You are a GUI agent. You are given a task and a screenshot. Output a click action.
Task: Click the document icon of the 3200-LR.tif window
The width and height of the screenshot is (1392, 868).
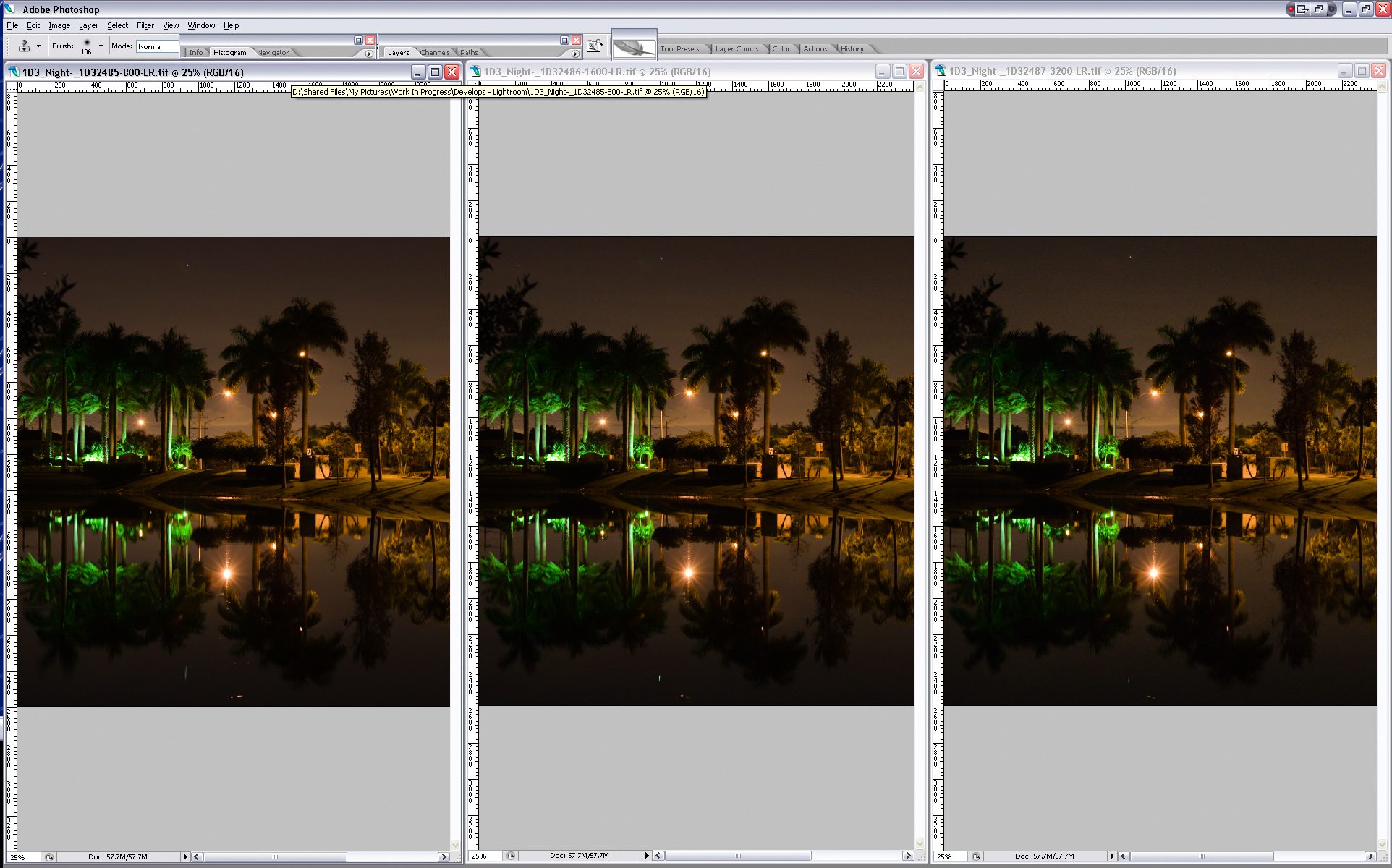pos(941,70)
